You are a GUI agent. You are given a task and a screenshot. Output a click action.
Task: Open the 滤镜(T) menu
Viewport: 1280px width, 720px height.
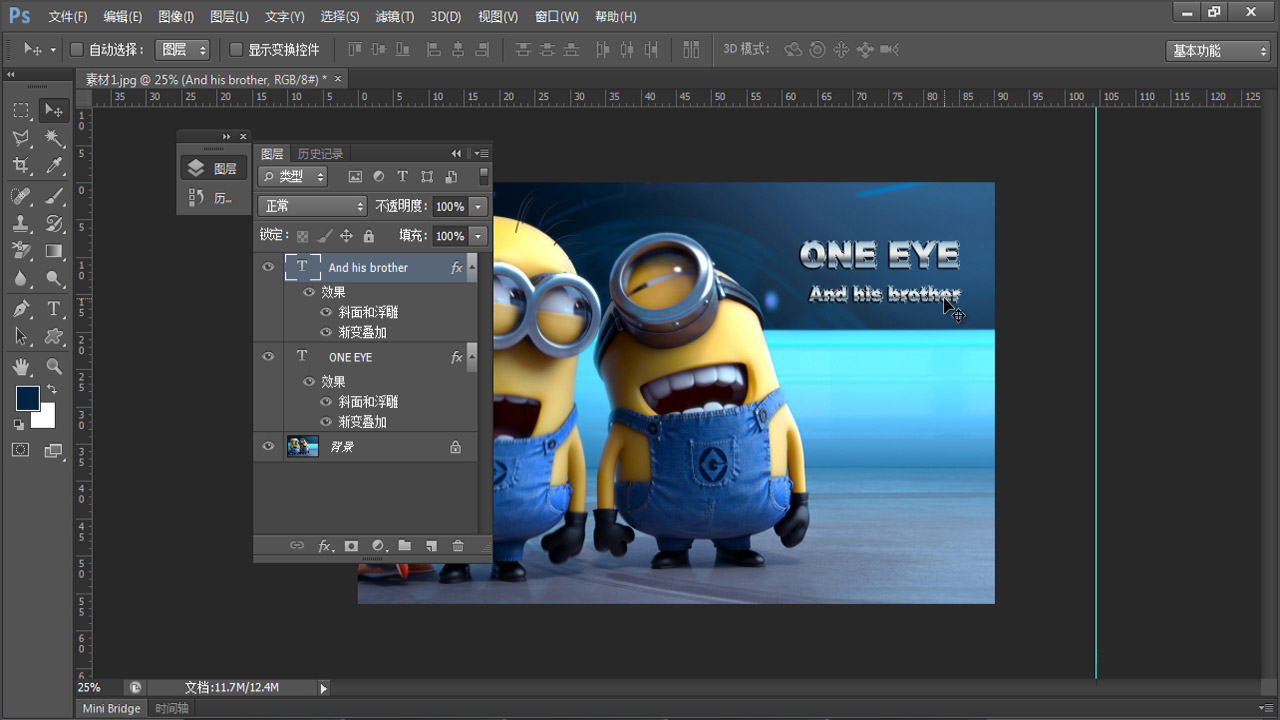pyautogui.click(x=394, y=17)
